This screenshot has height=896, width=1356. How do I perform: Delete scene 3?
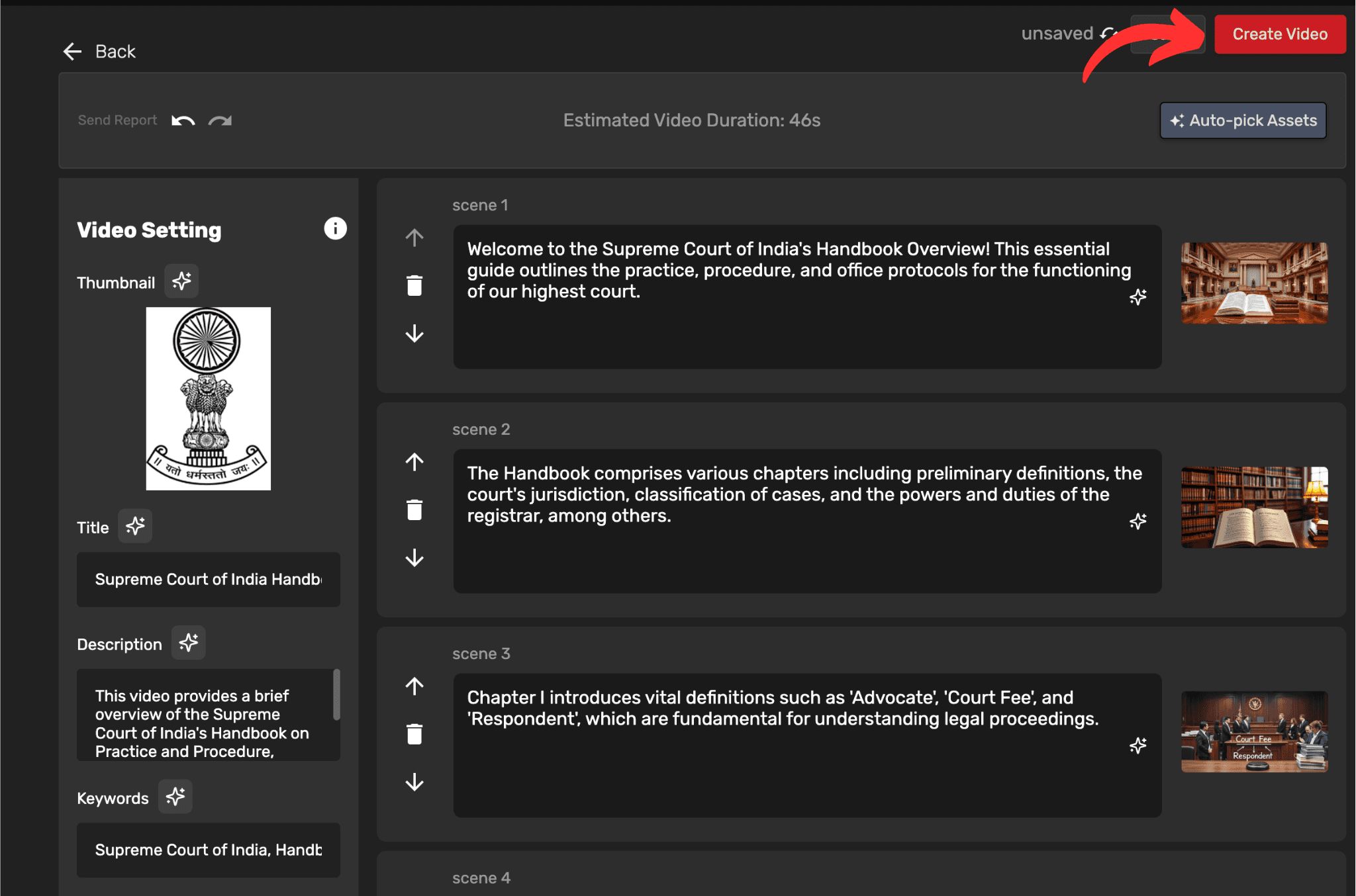[x=414, y=734]
